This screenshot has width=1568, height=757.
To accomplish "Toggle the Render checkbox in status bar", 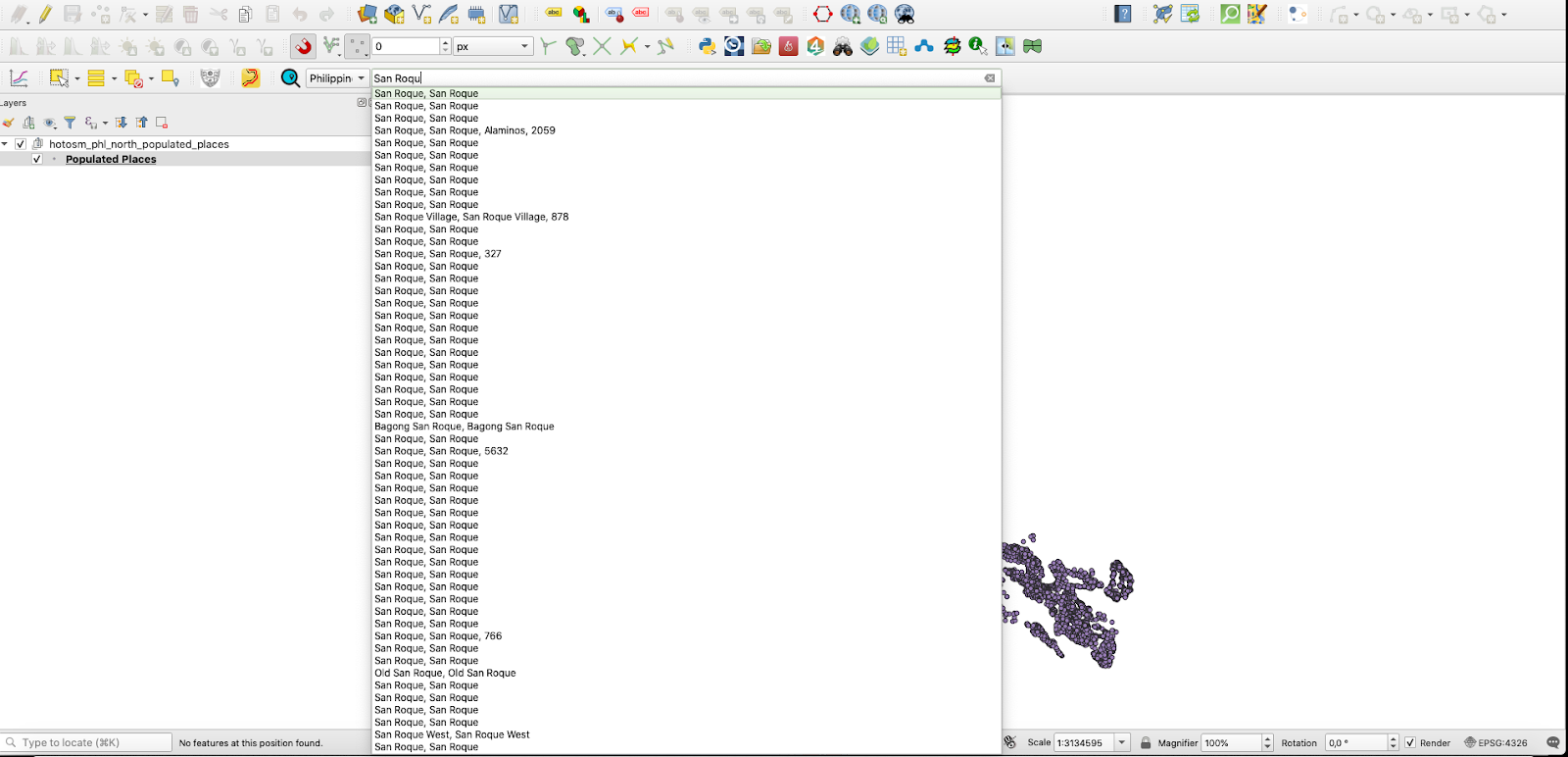I will [1410, 743].
